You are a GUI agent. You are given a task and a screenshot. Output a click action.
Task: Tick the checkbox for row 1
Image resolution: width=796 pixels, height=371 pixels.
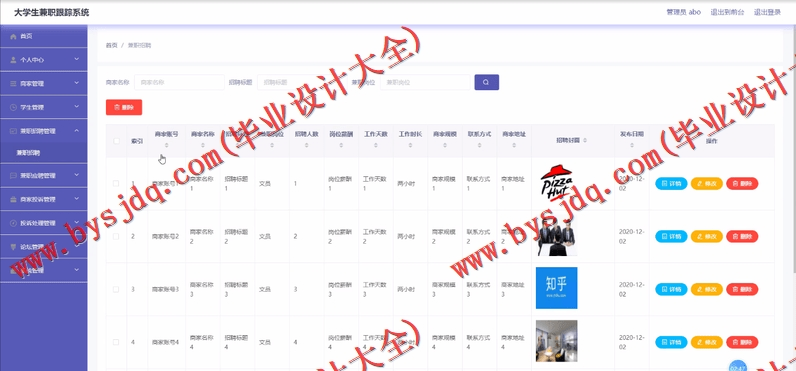click(x=116, y=183)
